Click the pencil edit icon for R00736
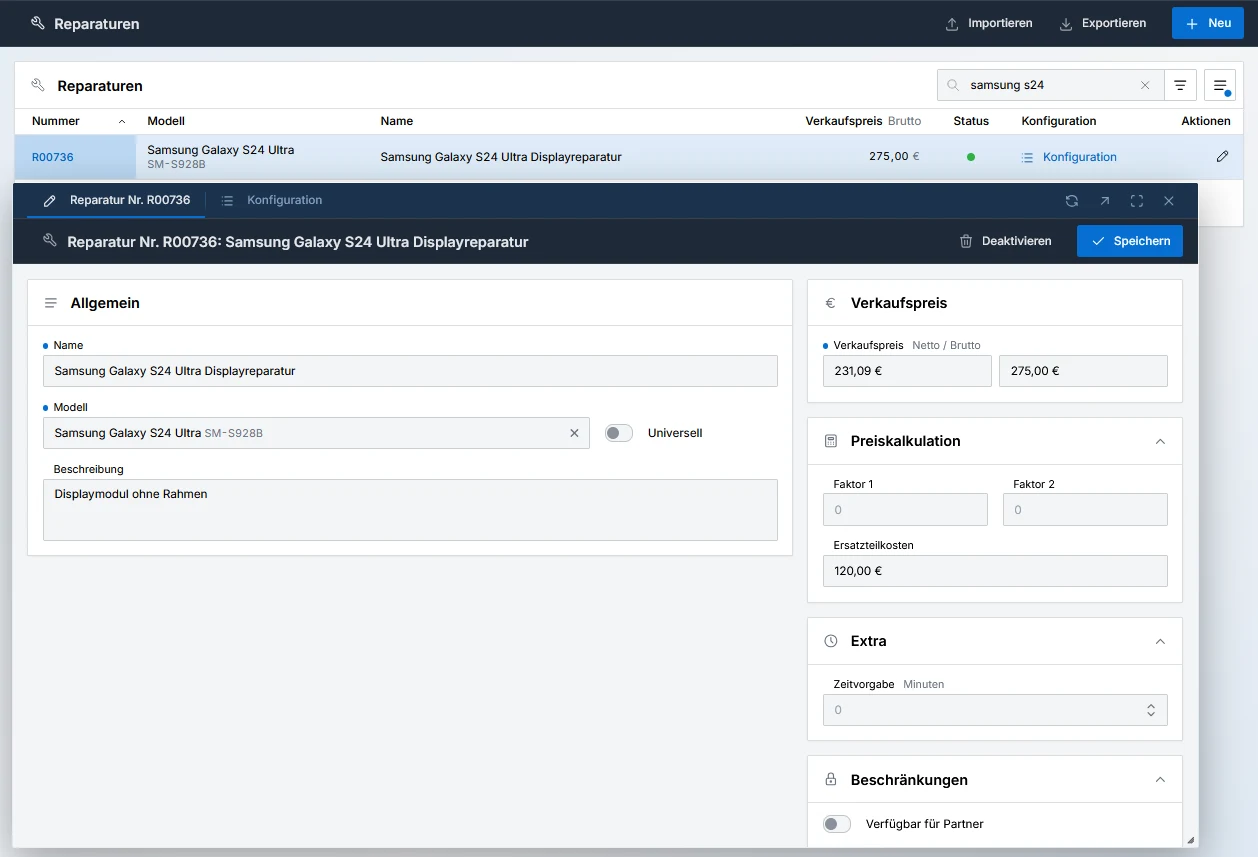This screenshot has height=857, width=1258. point(1222,157)
